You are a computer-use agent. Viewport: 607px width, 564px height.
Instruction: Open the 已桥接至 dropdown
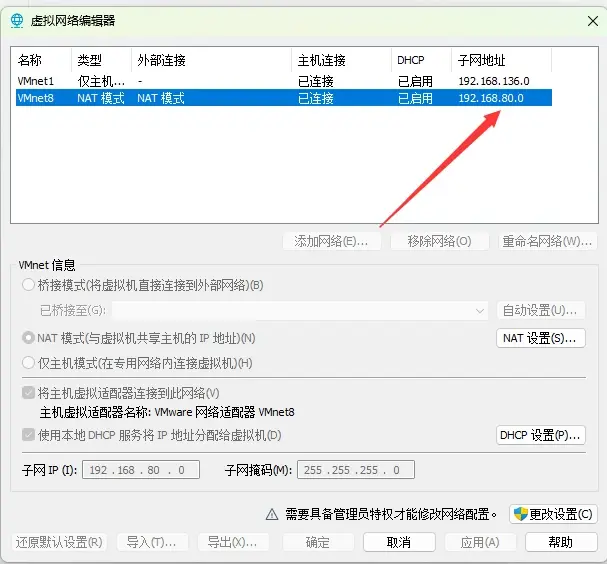tap(300, 310)
